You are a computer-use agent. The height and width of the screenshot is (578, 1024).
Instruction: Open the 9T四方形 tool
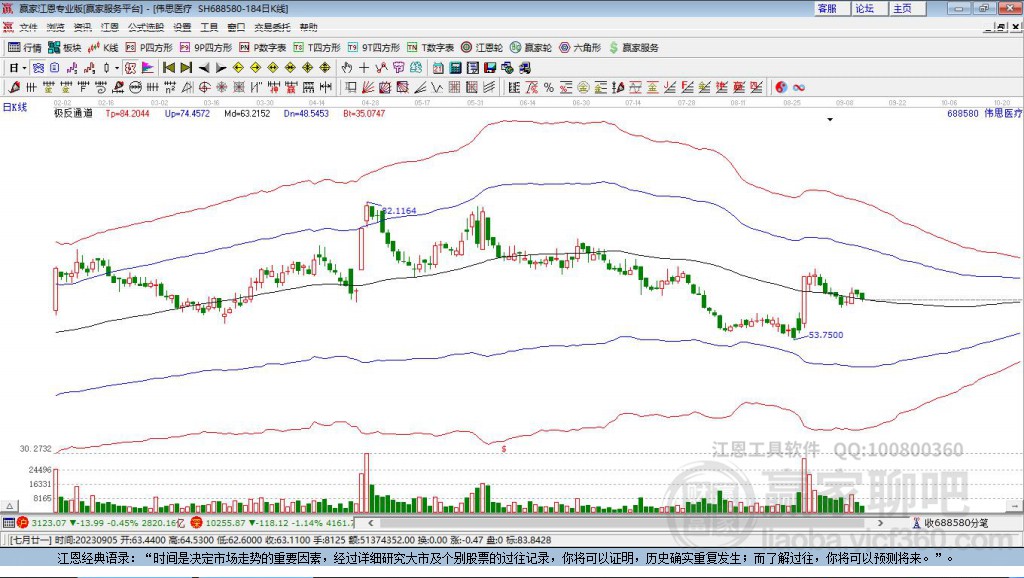click(374, 48)
